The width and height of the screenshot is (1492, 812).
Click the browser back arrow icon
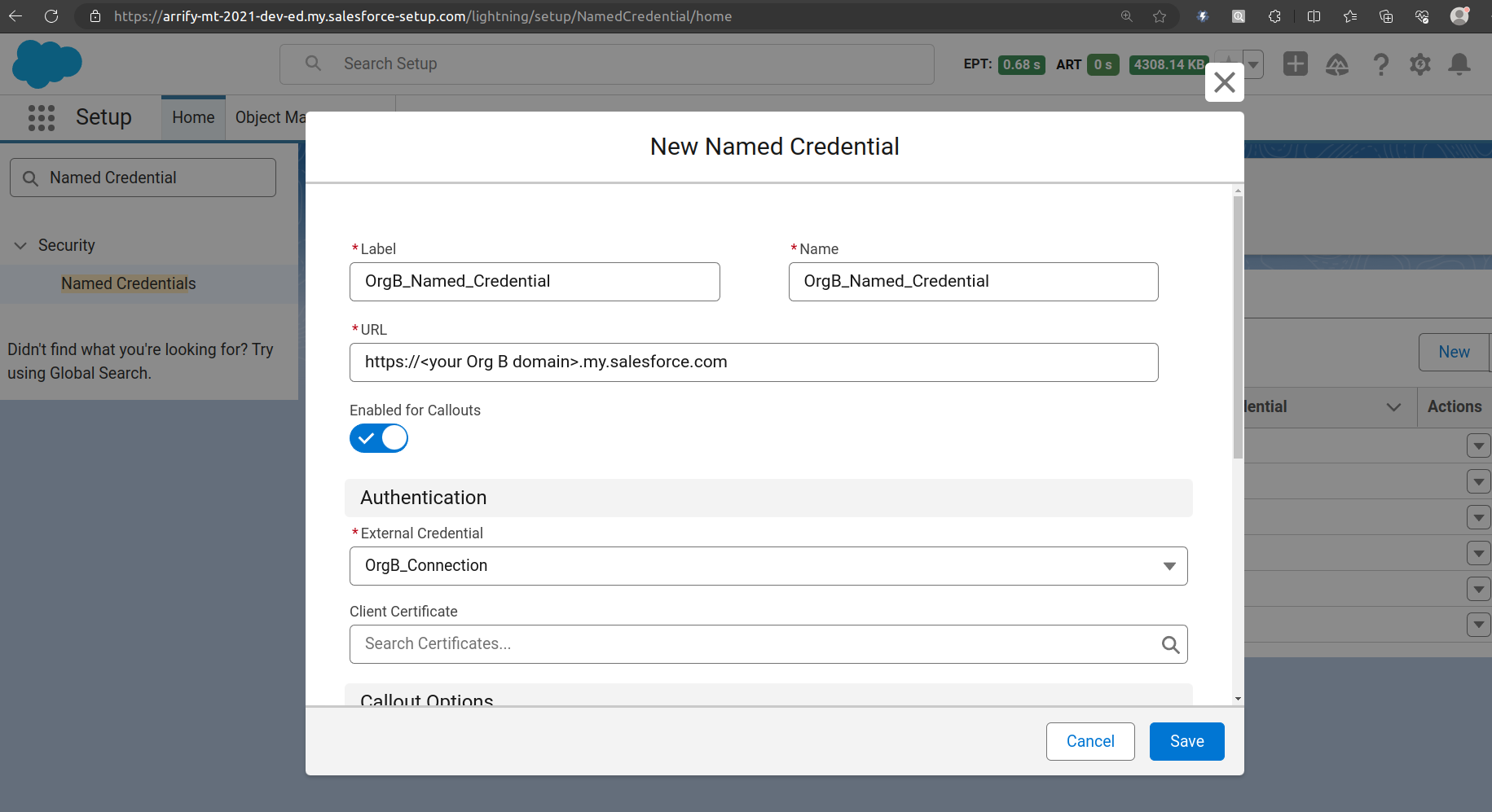click(x=15, y=15)
